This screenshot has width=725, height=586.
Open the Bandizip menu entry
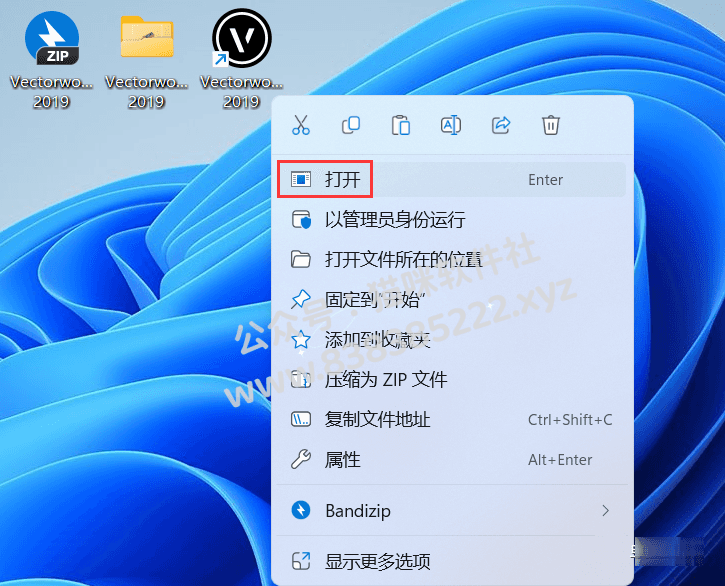[x=451, y=511]
